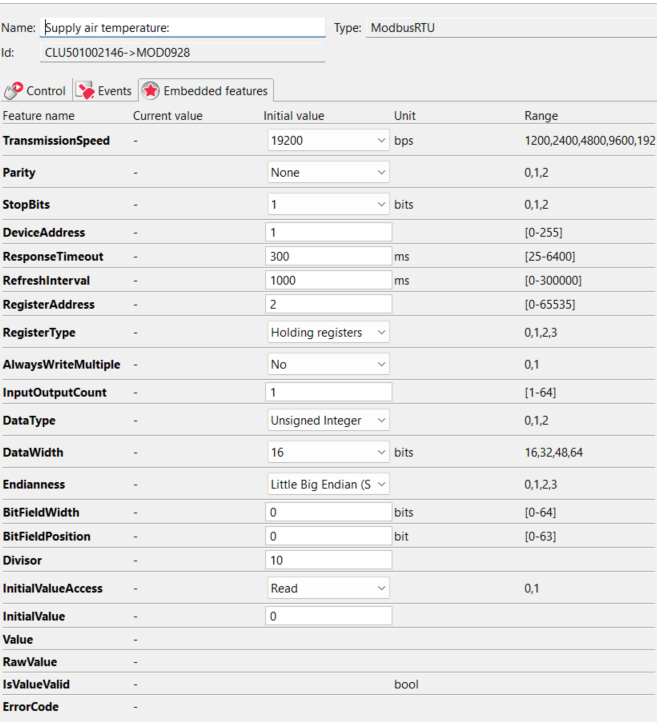Expand the StopBits dropdown

coord(328,204)
